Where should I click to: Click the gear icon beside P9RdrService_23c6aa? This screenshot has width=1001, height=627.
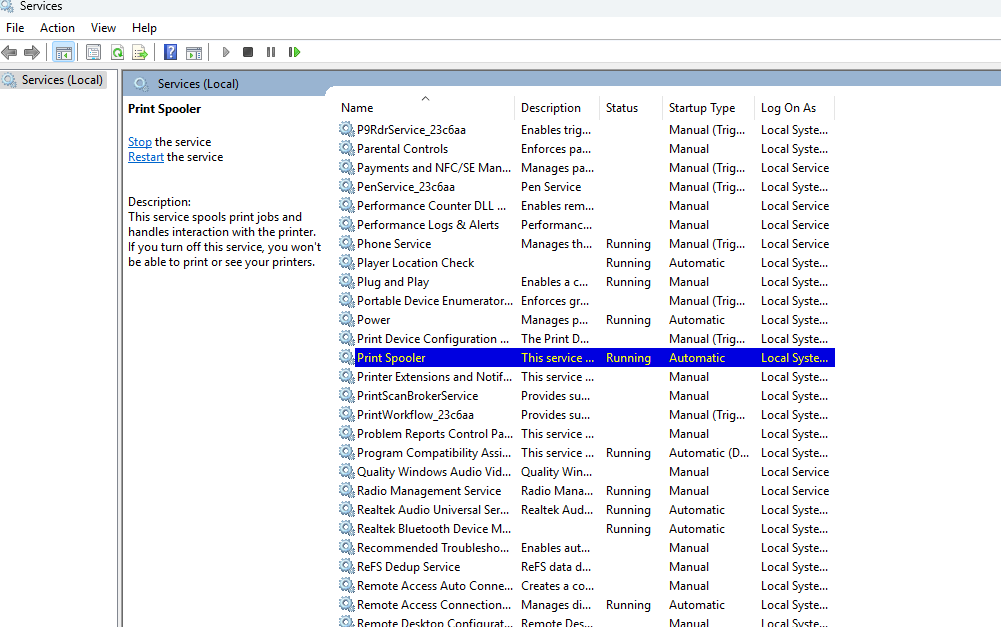click(346, 130)
